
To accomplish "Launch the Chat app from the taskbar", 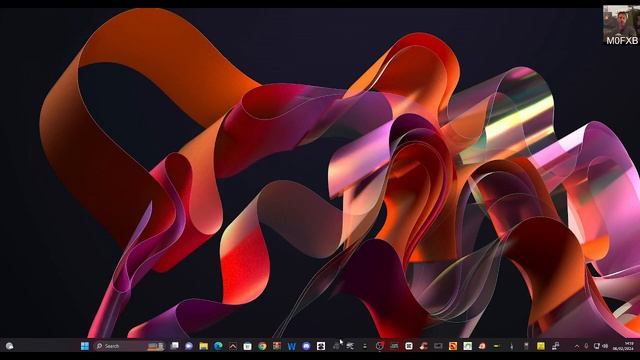I will click(189, 346).
